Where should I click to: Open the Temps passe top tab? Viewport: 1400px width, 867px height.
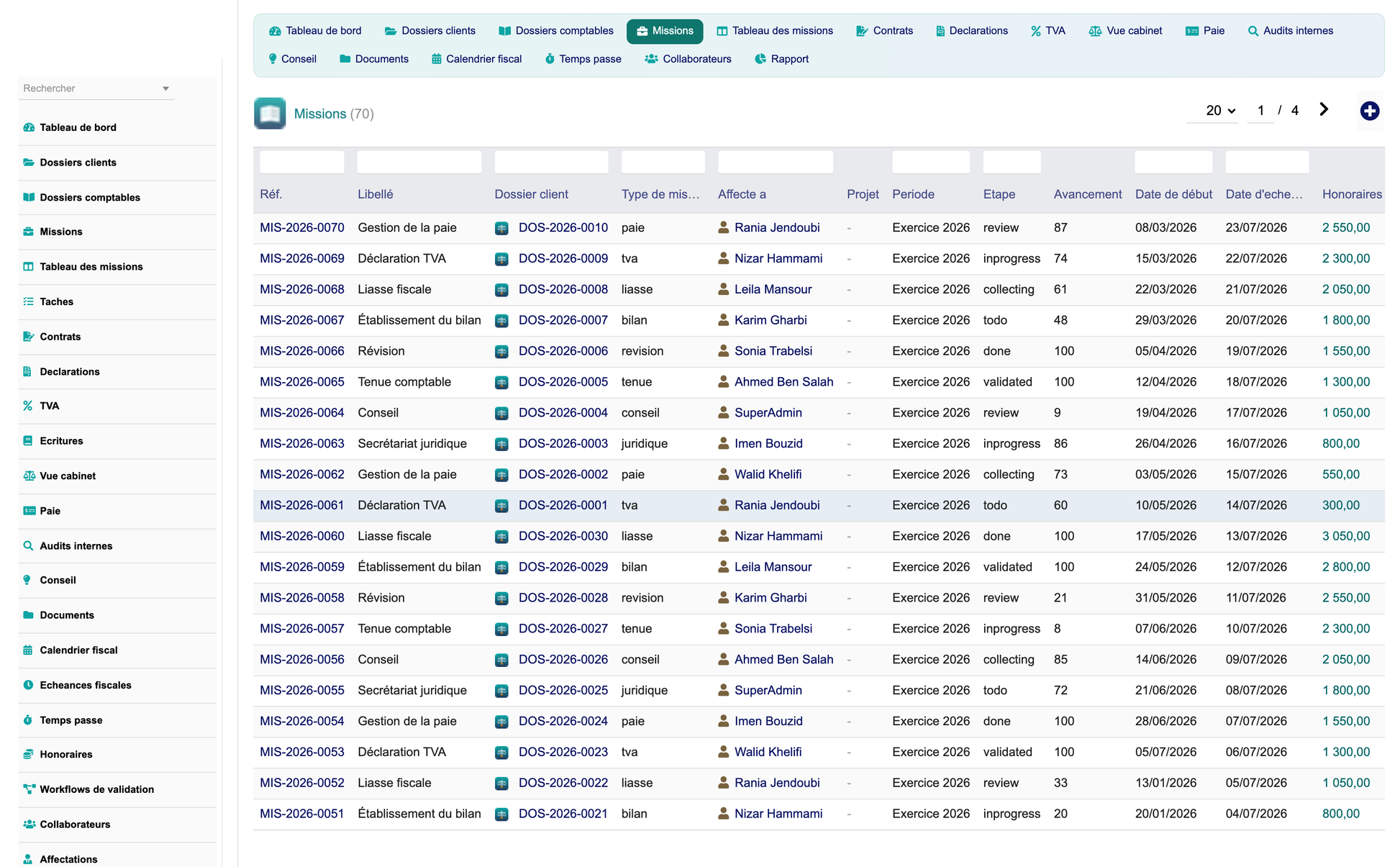(x=583, y=59)
